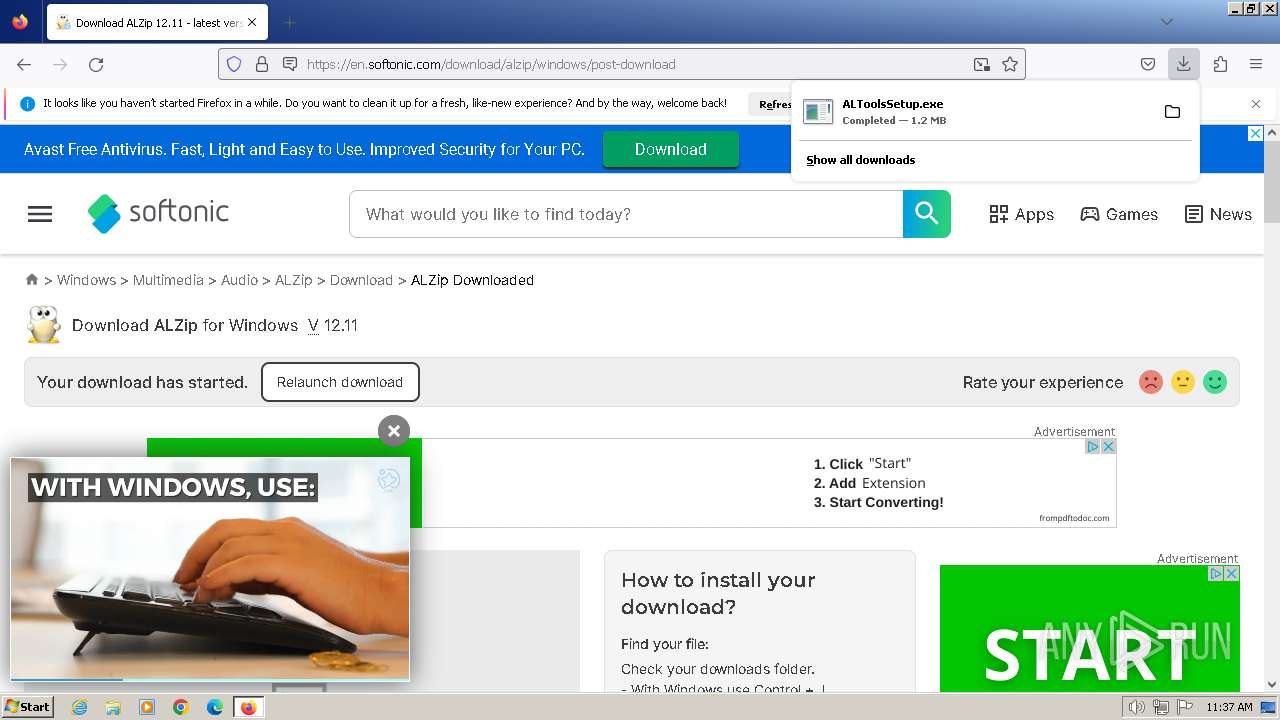
Task: Open the Games section
Action: (x=1119, y=214)
